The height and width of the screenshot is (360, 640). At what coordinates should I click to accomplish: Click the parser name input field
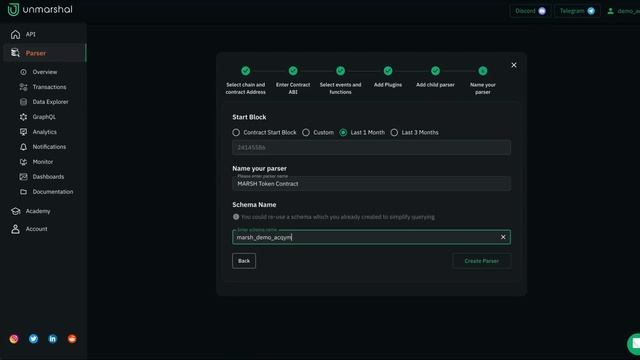pos(371,184)
